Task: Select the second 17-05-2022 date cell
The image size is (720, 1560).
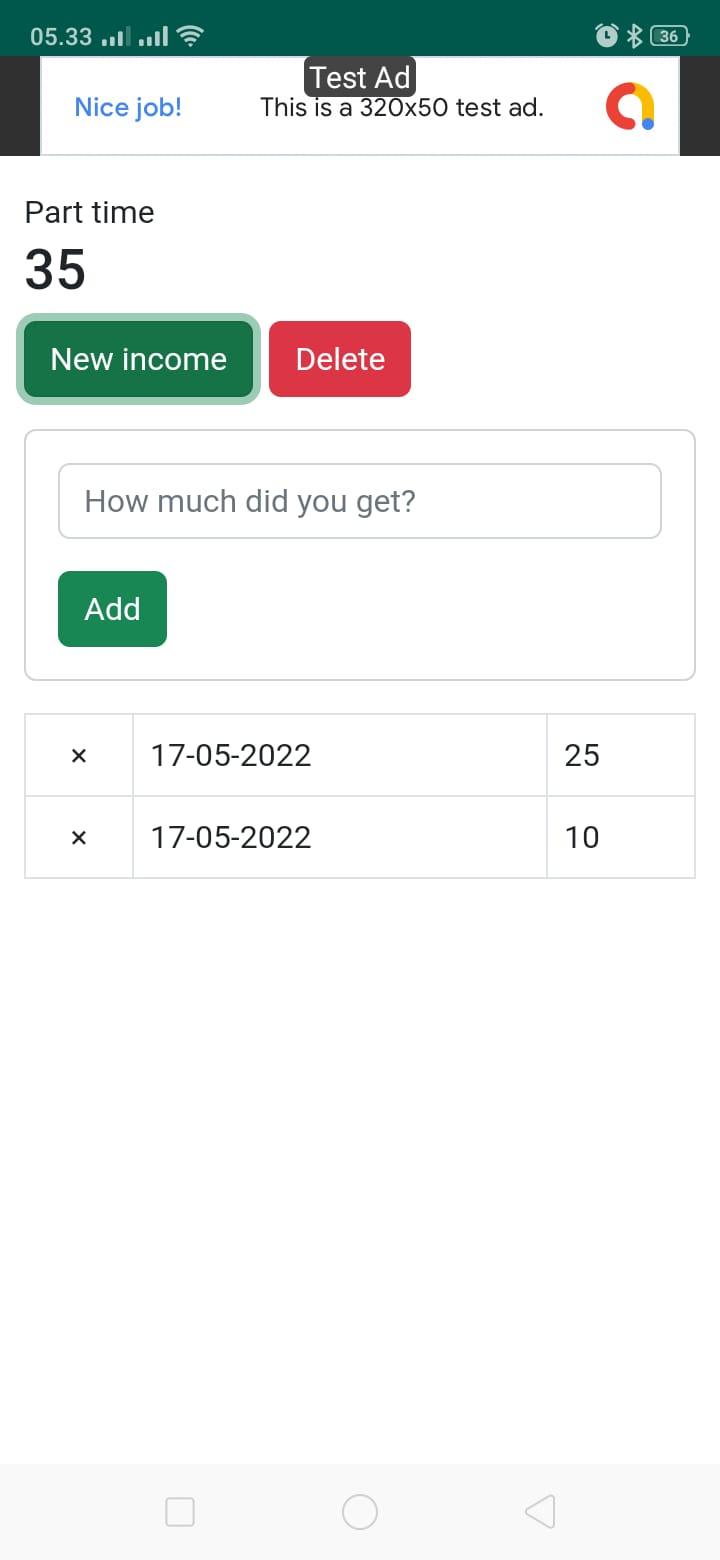Action: tap(340, 837)
